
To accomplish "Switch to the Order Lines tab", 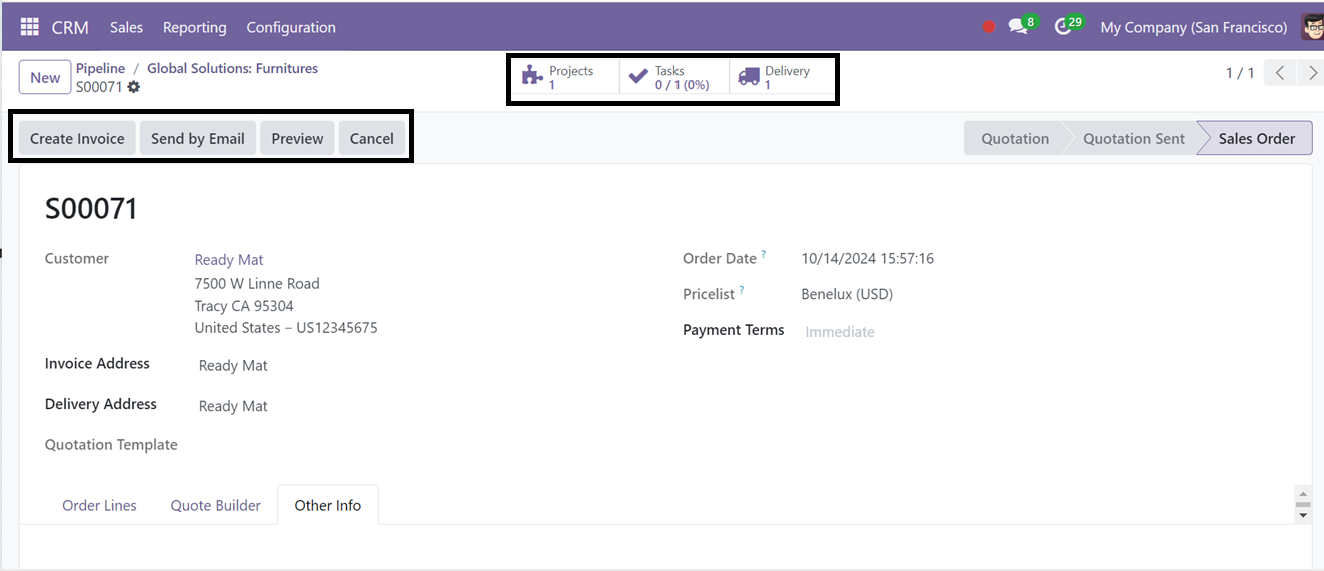I will point(99,505).
